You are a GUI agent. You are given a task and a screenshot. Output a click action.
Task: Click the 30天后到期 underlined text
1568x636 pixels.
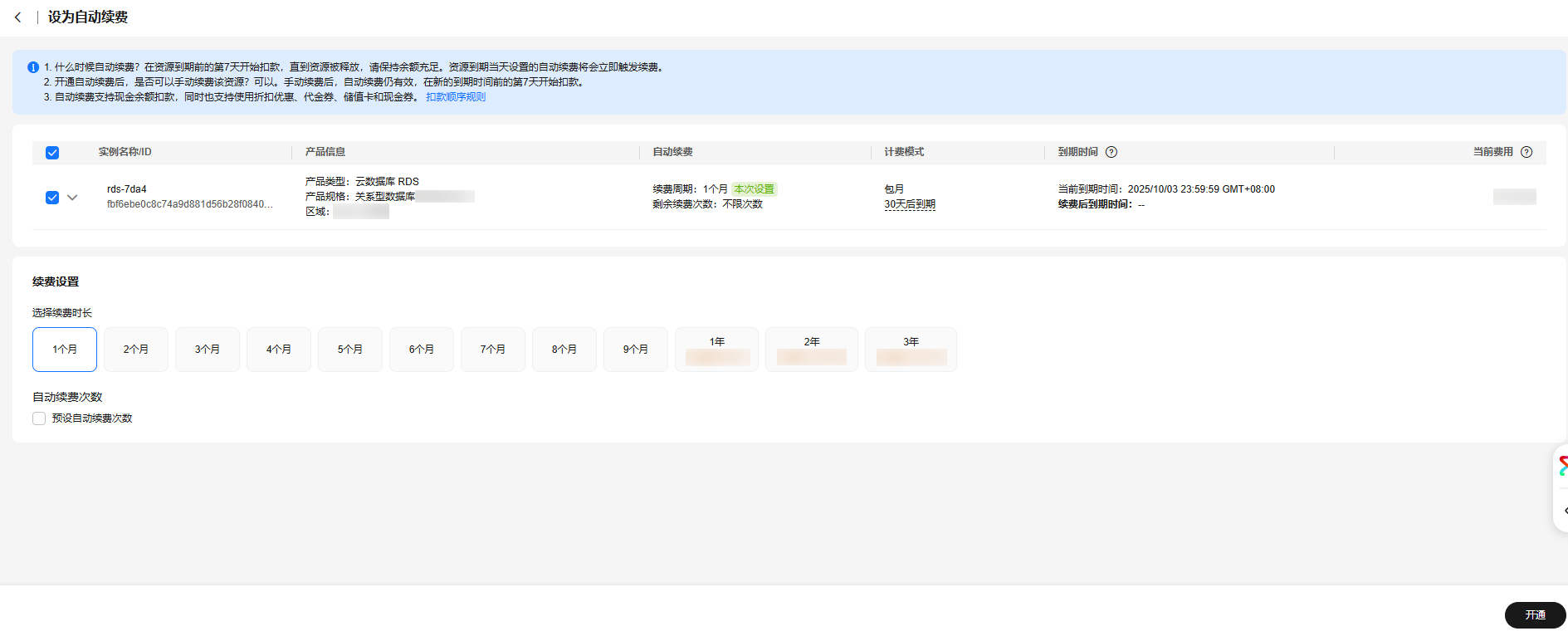[910, 204]
